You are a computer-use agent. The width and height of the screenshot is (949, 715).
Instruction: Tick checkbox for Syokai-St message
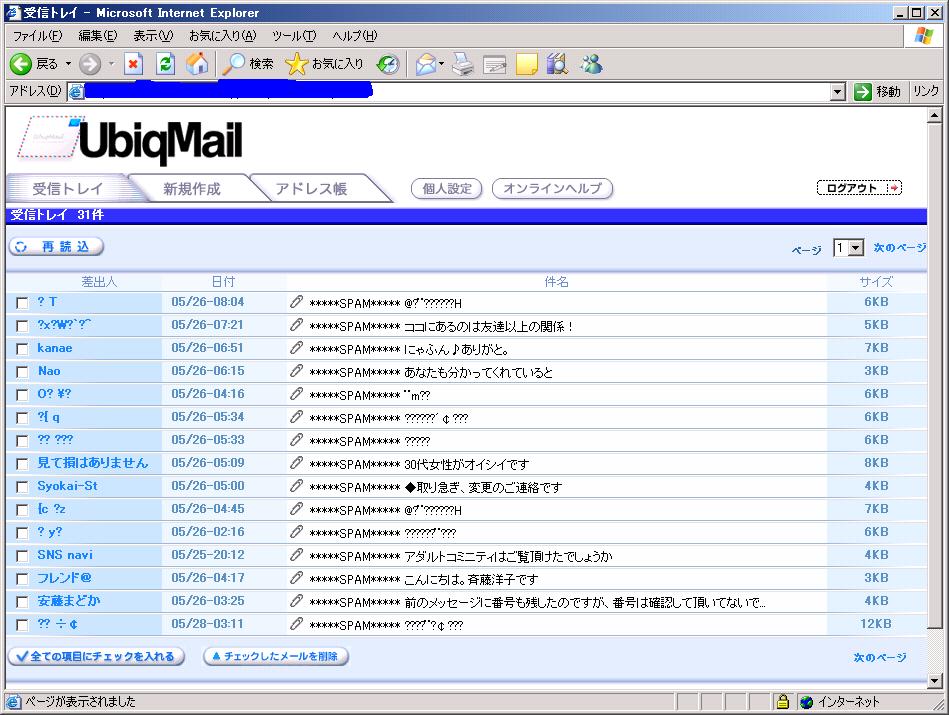coord(22,487)
